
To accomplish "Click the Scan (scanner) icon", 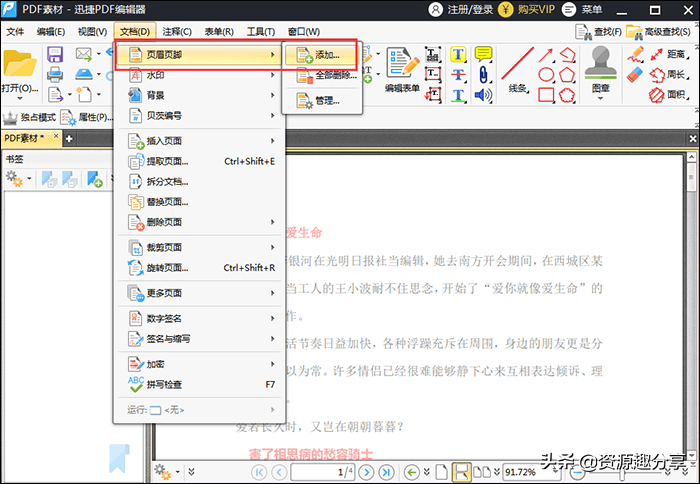I will (84, 74).
